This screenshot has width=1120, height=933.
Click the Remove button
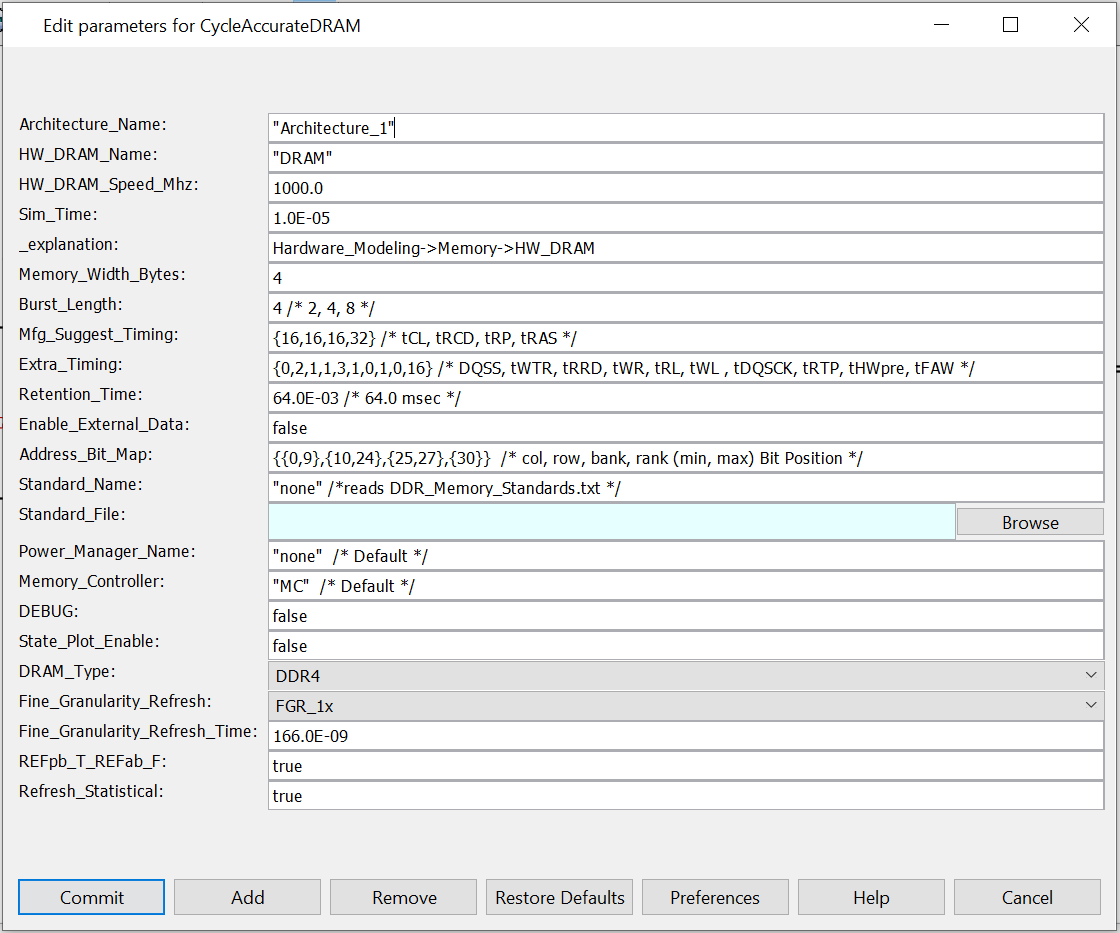404,897
